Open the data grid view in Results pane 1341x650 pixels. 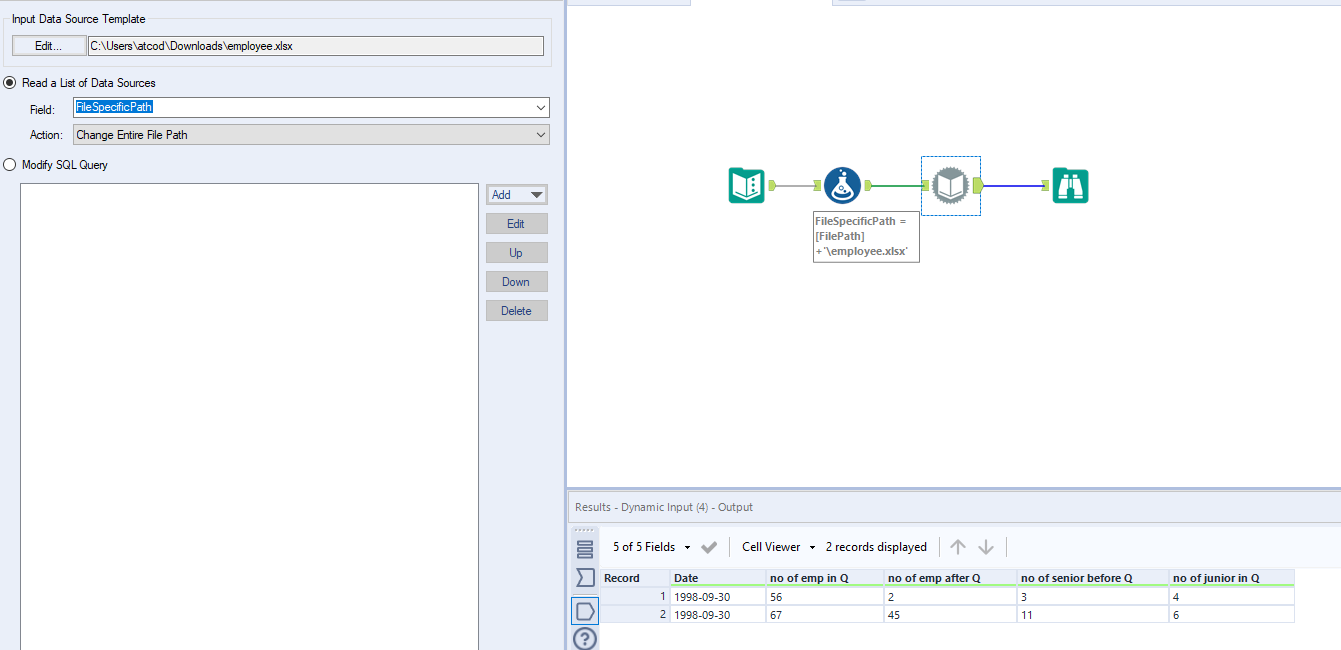click(x=585, y=547)
